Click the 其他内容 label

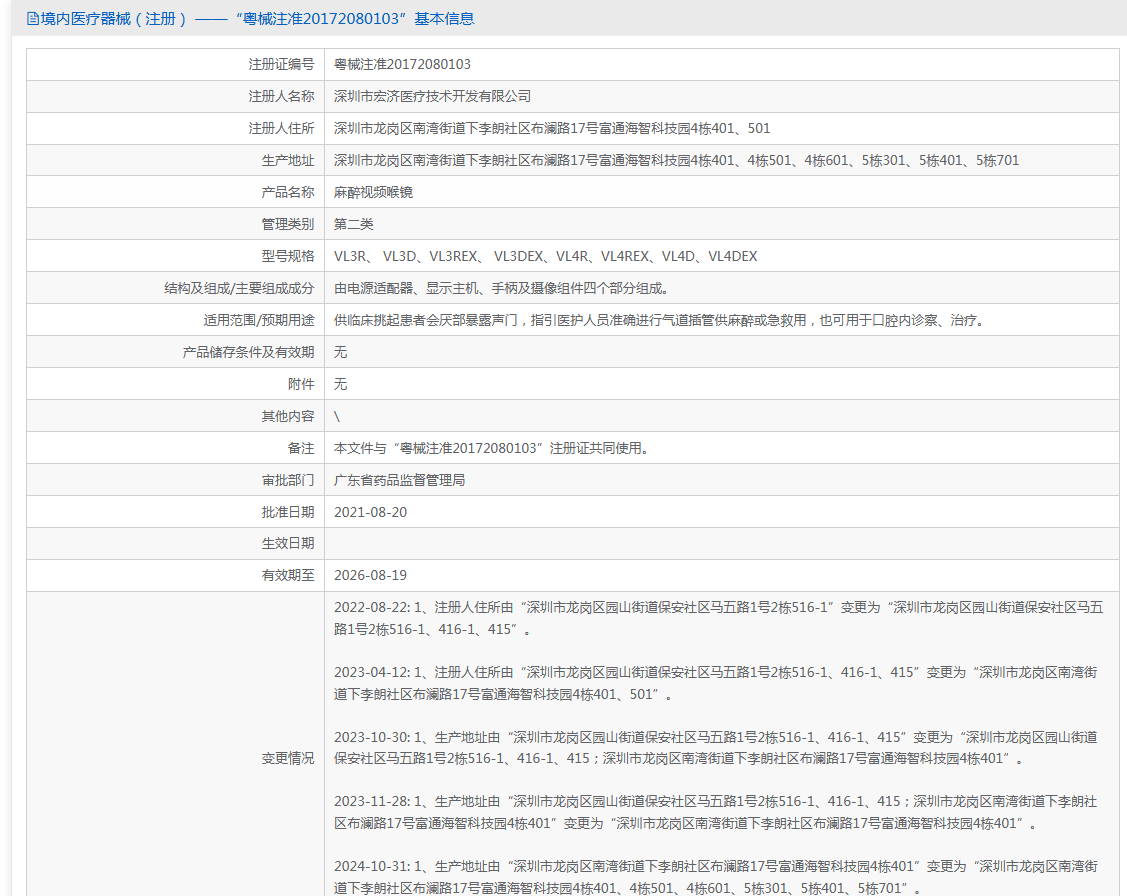(x=288, y=416)
